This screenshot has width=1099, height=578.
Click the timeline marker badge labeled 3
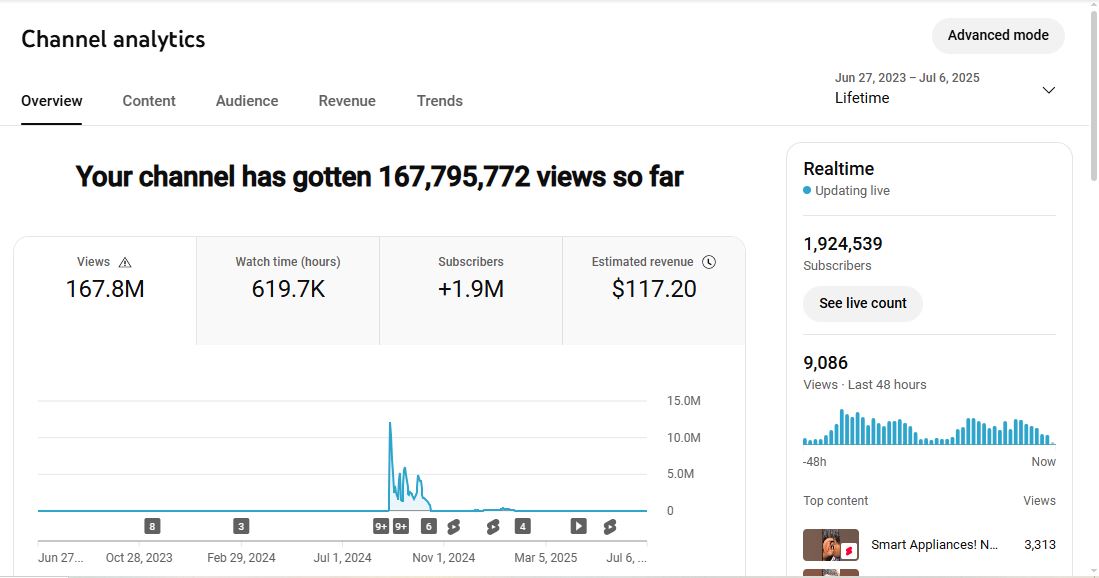click(x=241, y=526)
